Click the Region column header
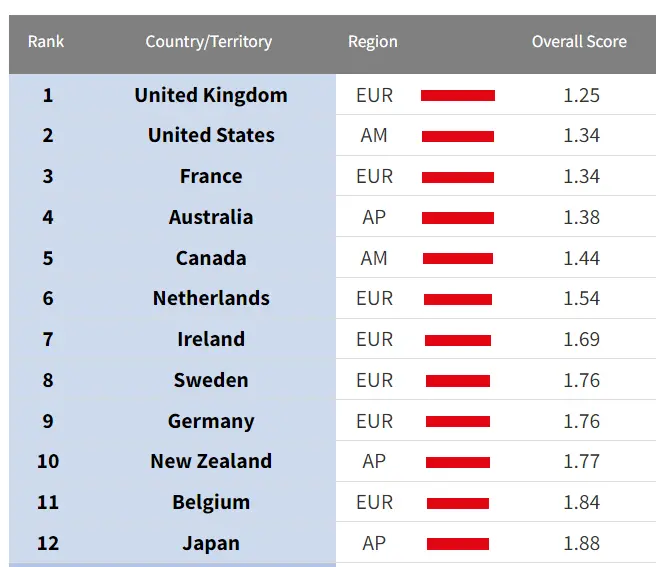The width and height of the screenshot is (656, 567). [x=372, y=42]
